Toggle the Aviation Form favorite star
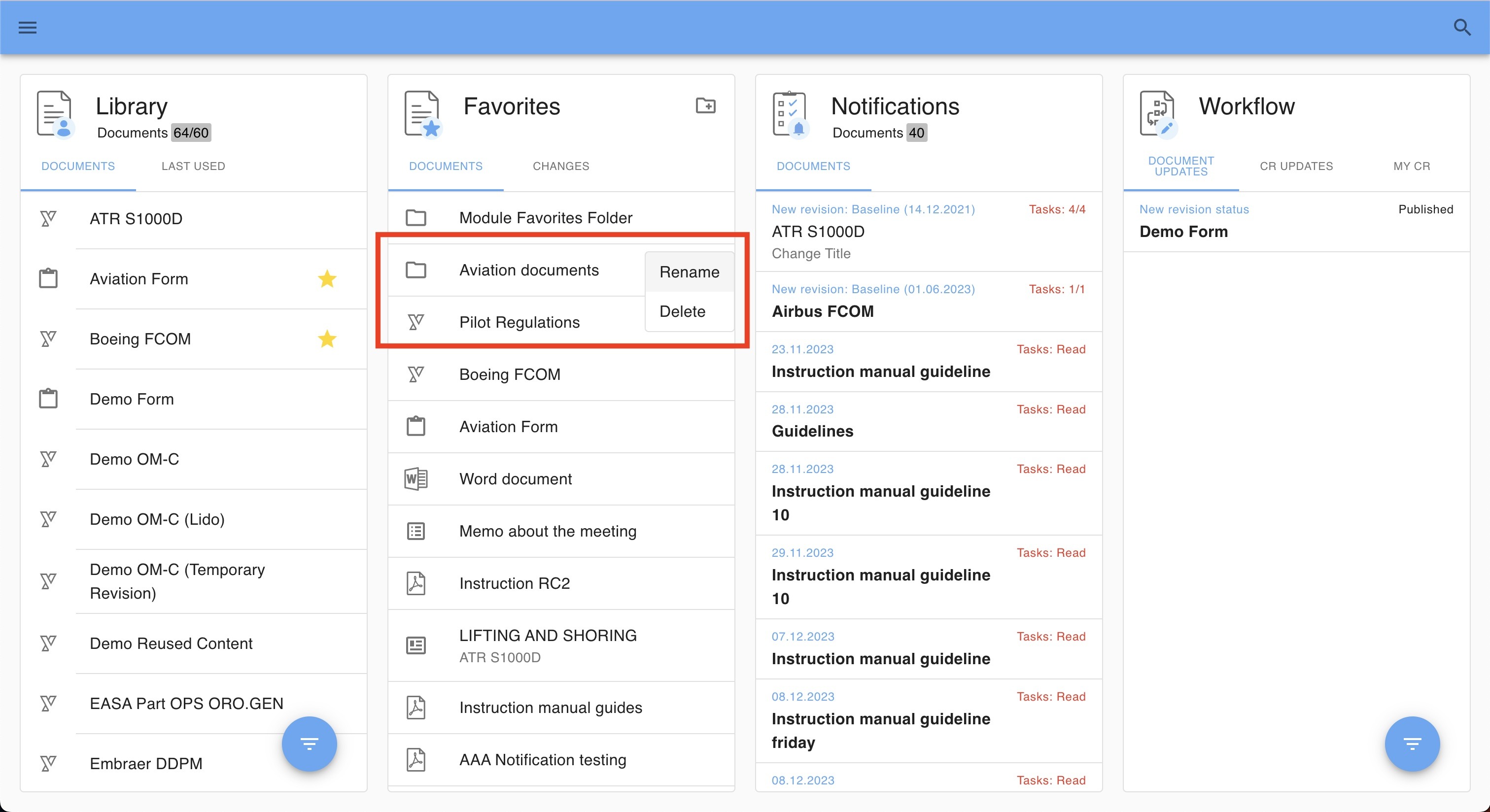Viewport: 1490px width, 812px height. pyautogui.click(x=327, y=279)
